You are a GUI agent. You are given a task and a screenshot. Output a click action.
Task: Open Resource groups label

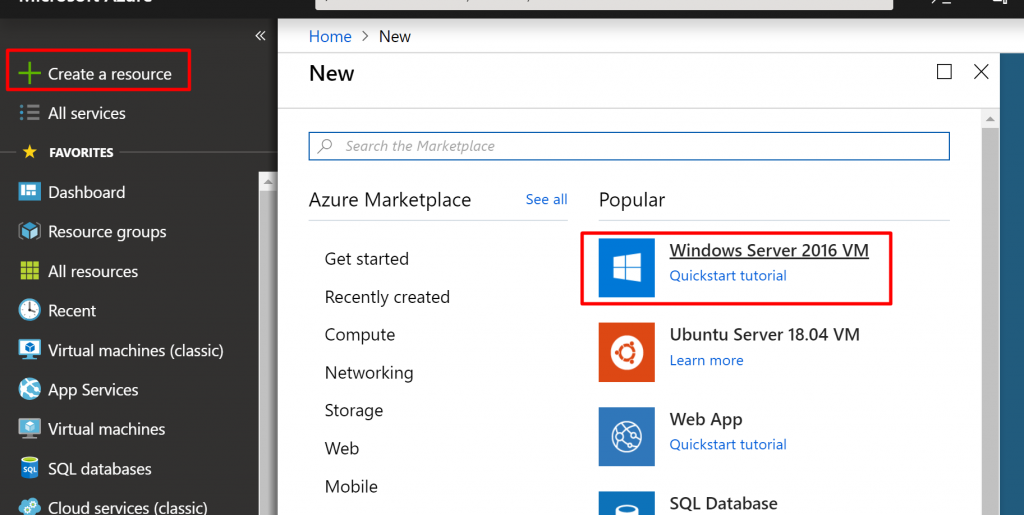click(107, 232)
